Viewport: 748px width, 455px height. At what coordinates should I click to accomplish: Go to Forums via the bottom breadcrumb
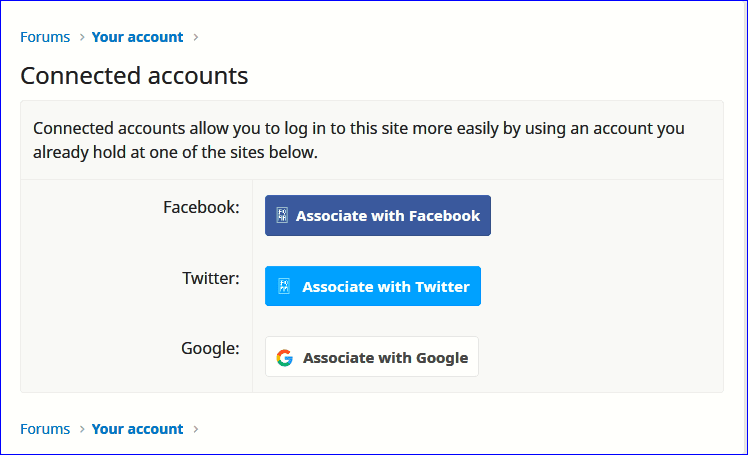tap(45, 429)
